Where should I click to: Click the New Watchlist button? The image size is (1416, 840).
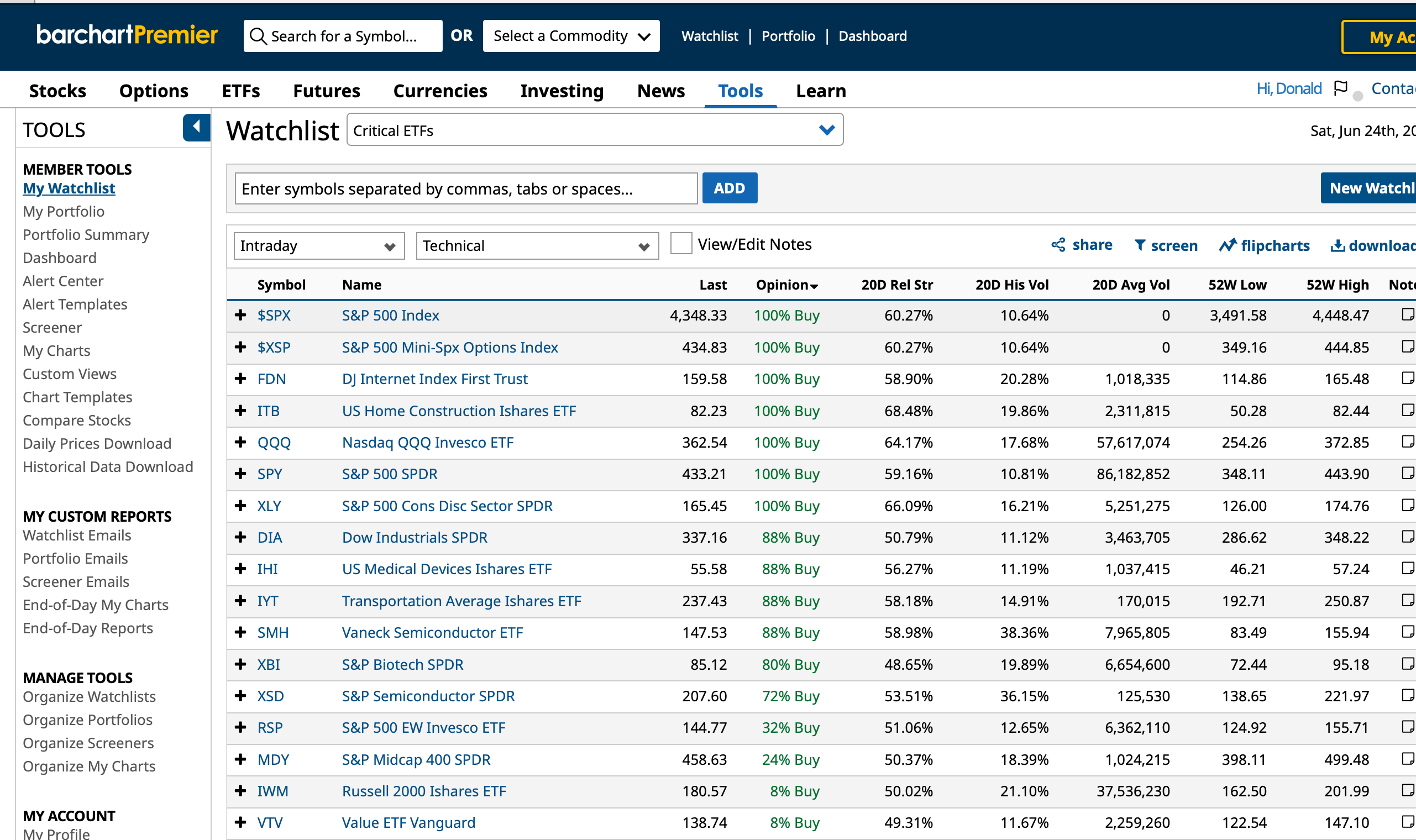[x=1368, y=188]
